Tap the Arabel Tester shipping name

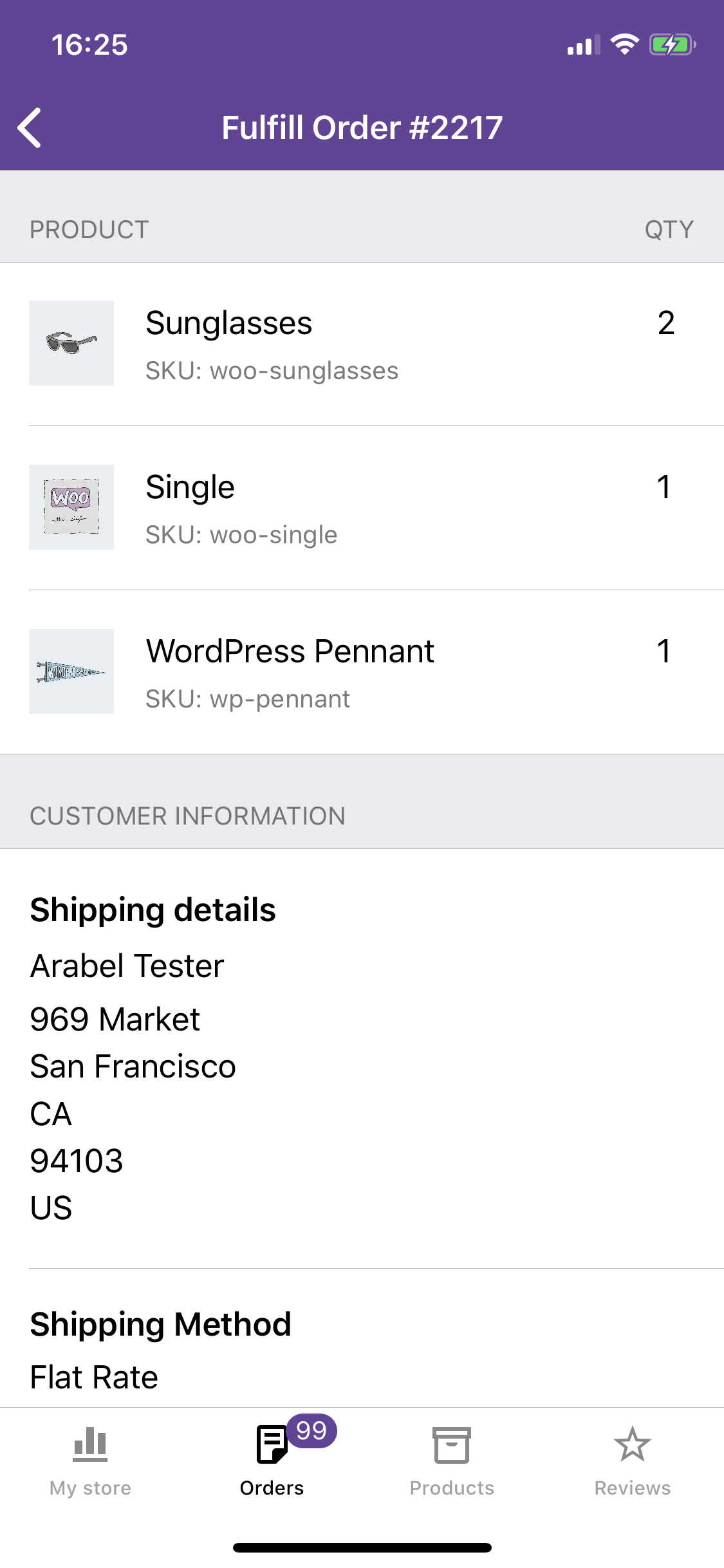[127, 966]
